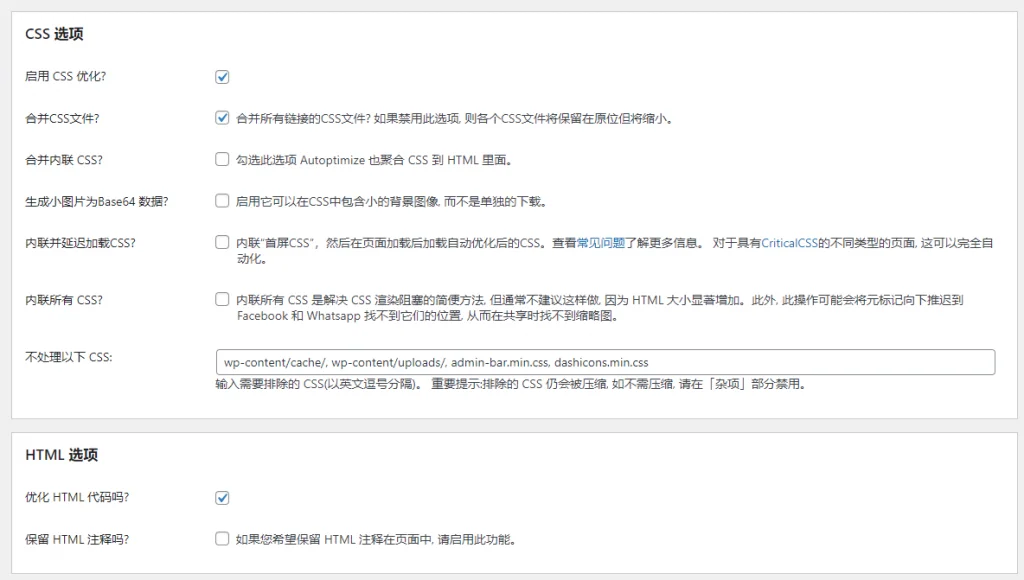This screenshot has height=580, width=1024.
Task: Toggle the 合并CSS文件 checkbox
Action: (222, 118)
